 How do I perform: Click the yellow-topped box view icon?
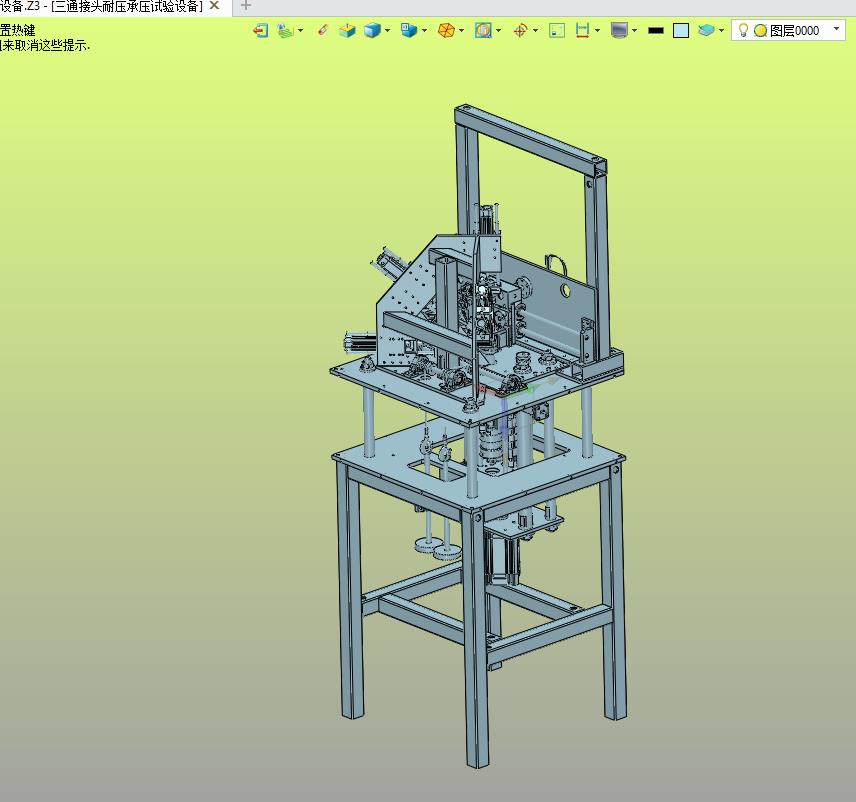pos(346,31)
